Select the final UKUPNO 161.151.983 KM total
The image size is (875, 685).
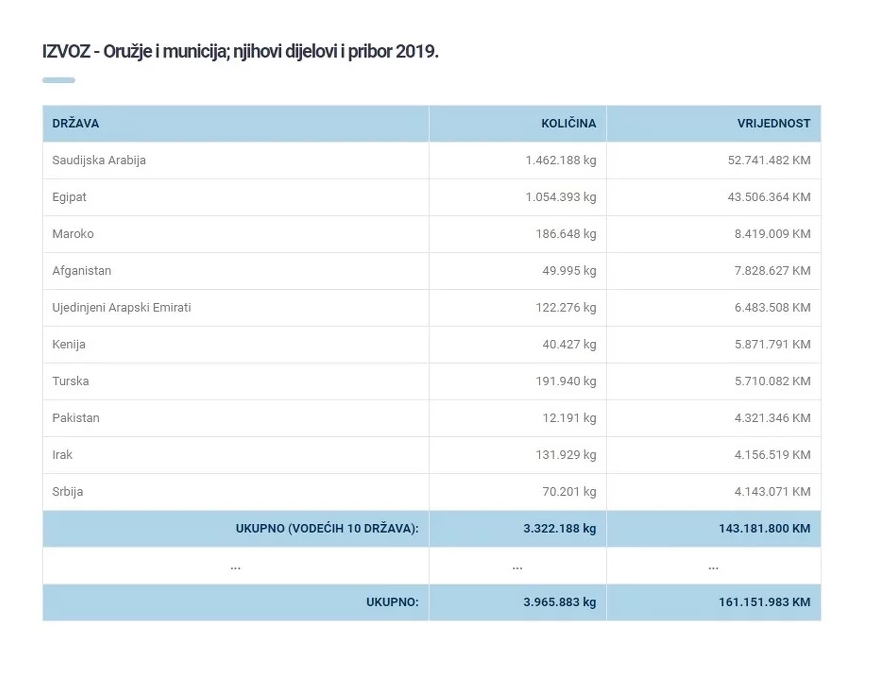[764, 603]
